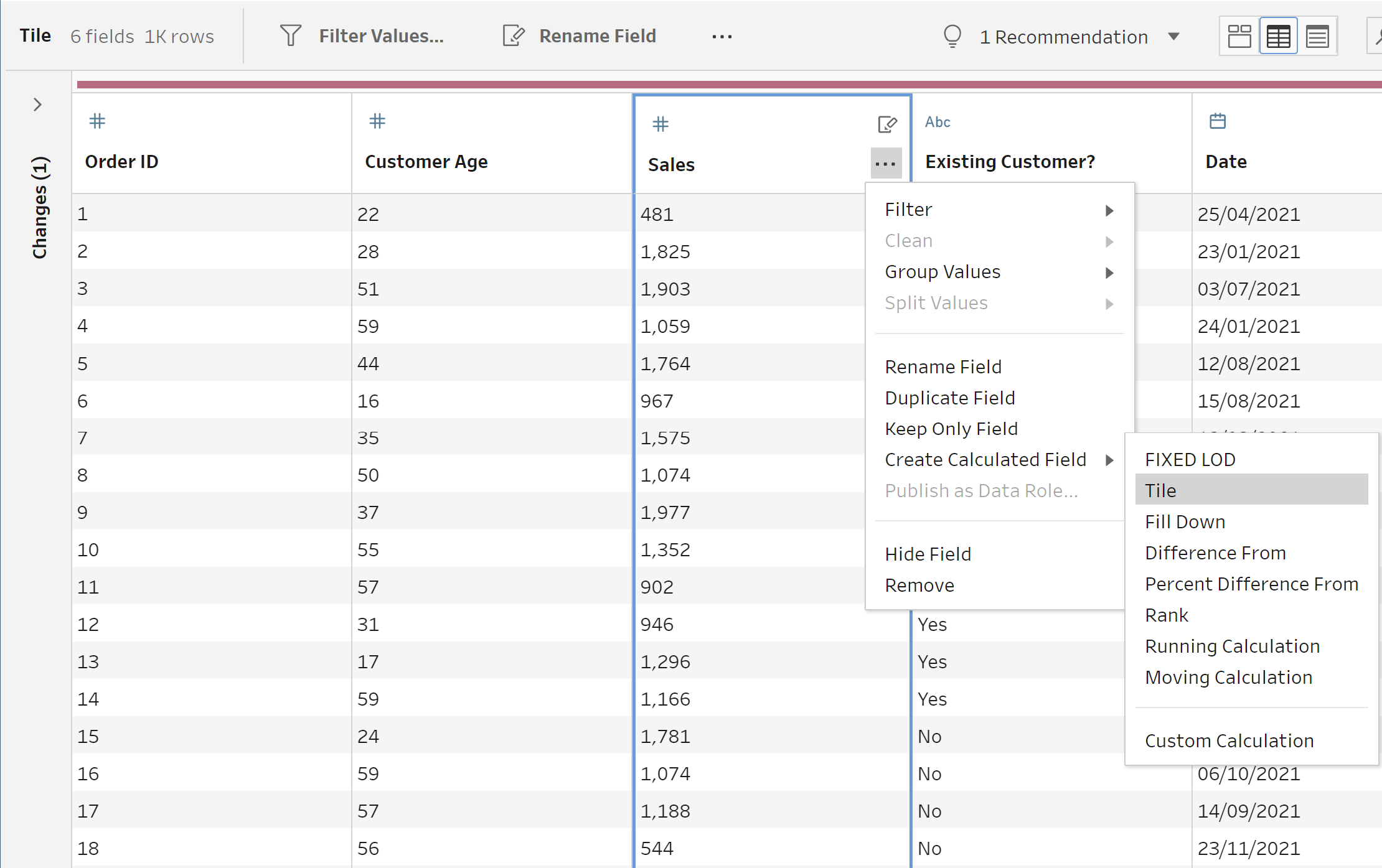Click the Sales column more options button
This screenshot has height=868, width=1382.
(885, 164)
